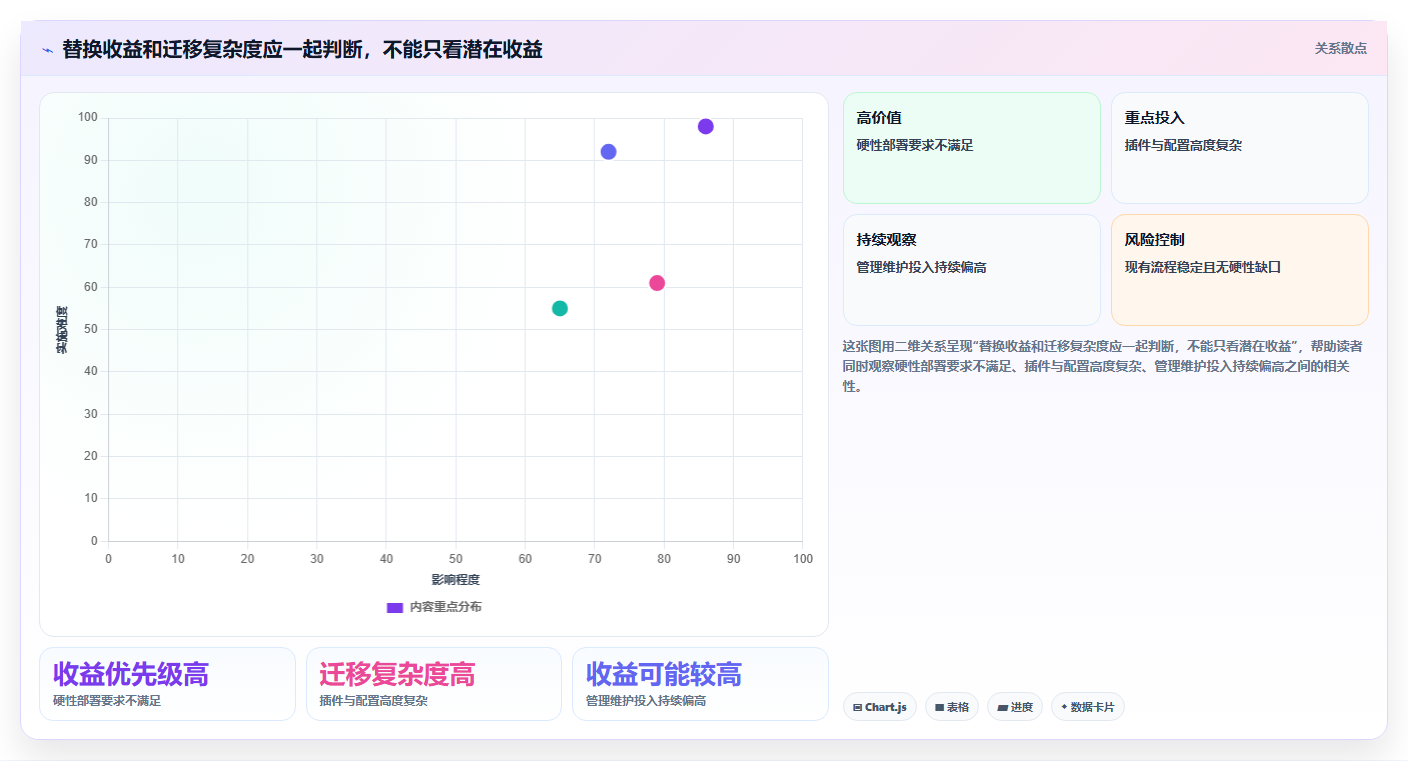Click the pink scatter point near 61

click(x=657, y=283)
